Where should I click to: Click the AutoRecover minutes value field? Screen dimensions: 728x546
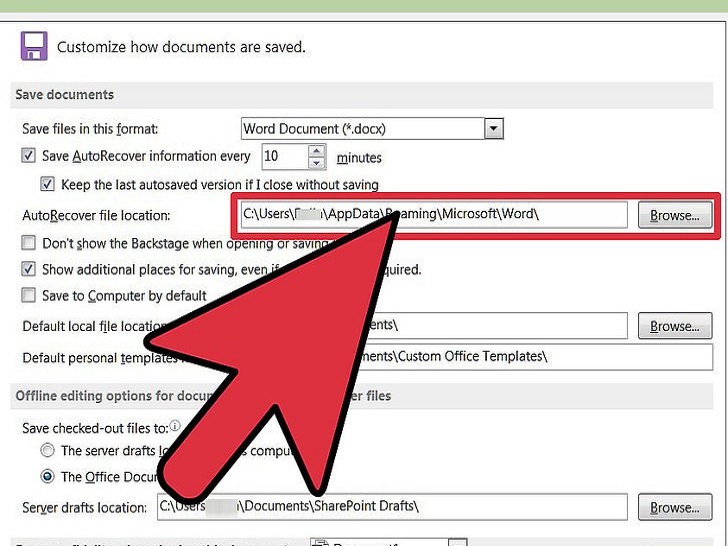coord(285,156)
